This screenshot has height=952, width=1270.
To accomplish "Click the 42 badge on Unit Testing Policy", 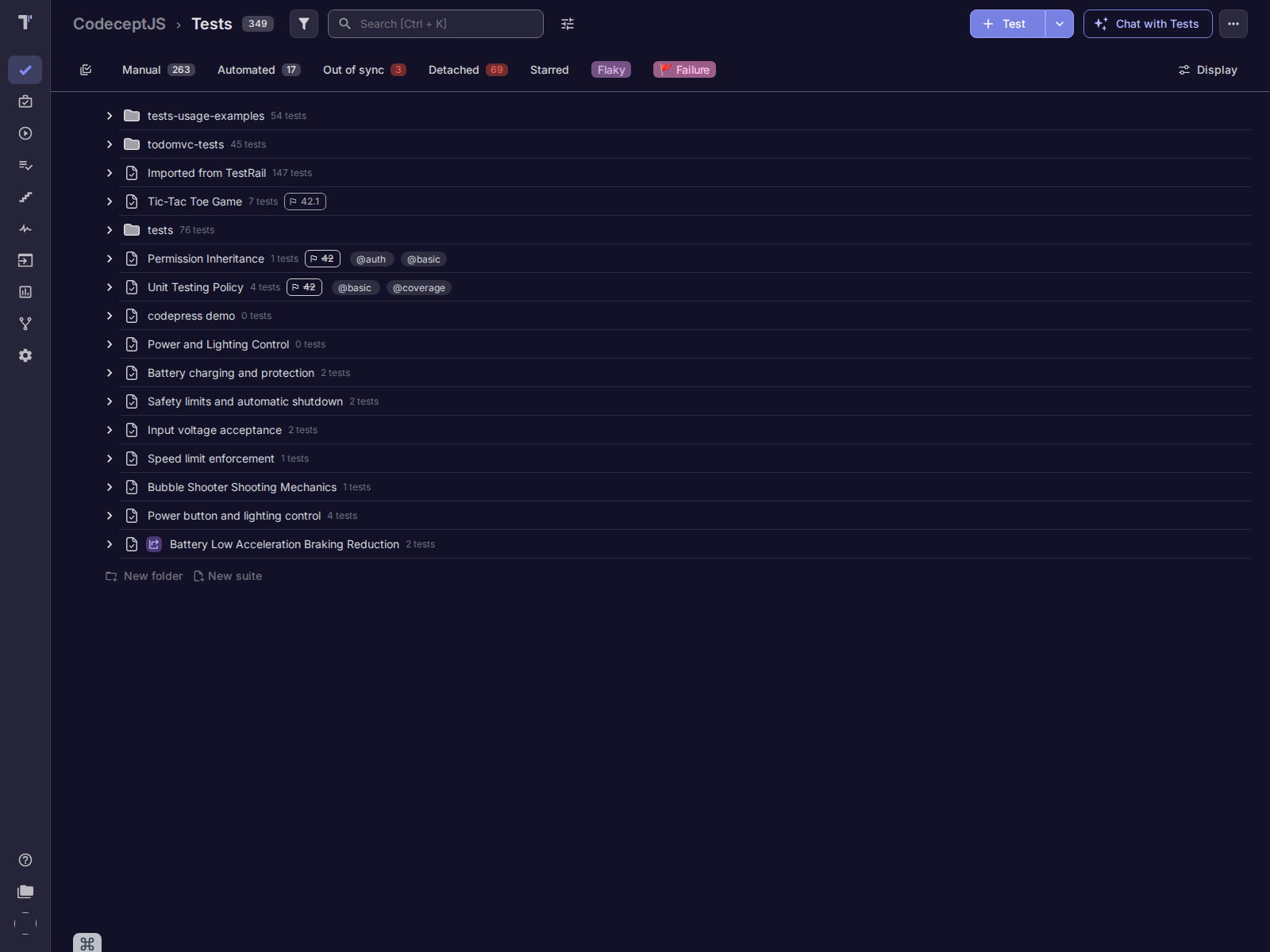I will click(304, 287).
